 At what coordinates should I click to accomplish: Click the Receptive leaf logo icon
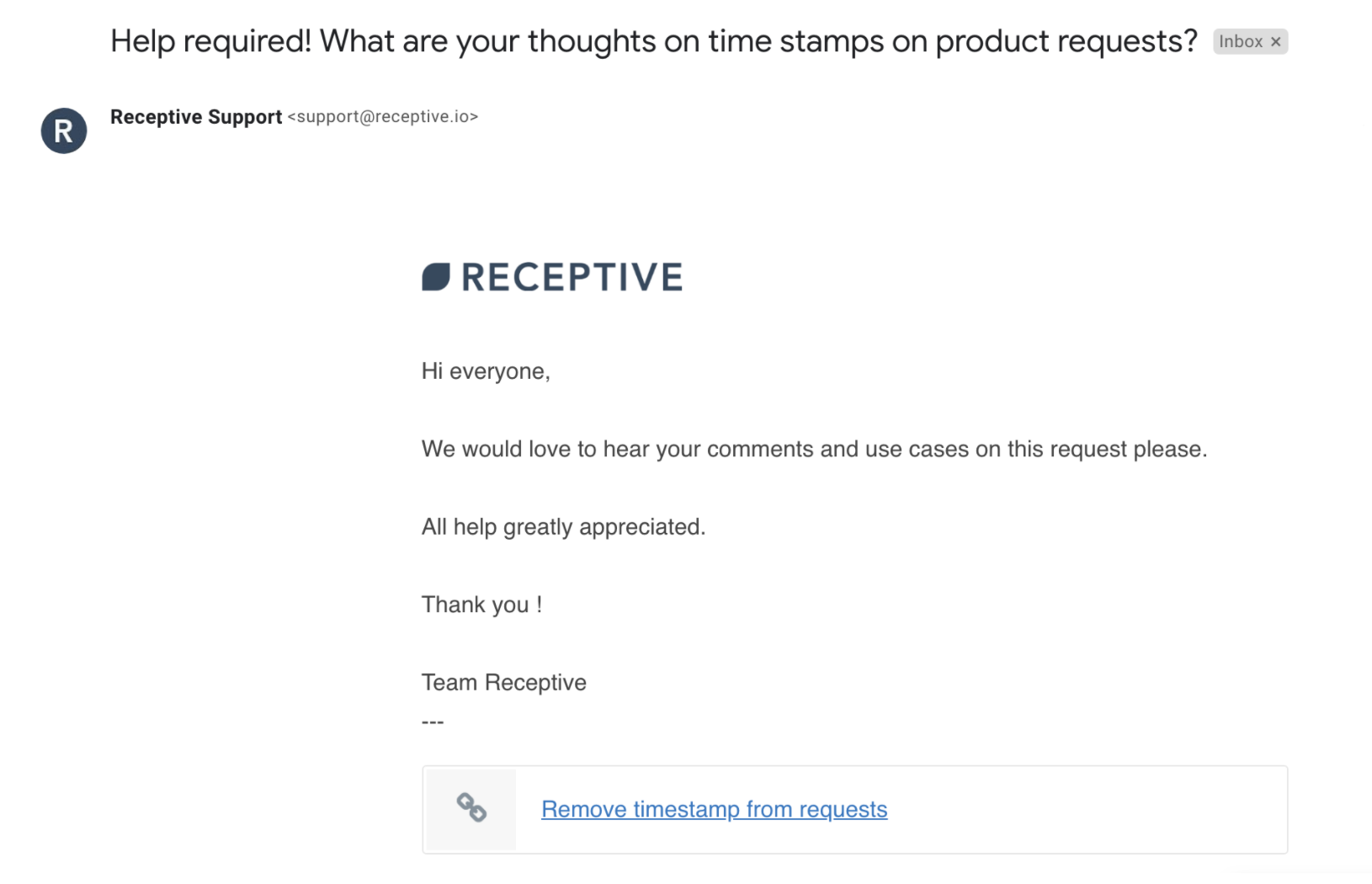pos(436,277)
